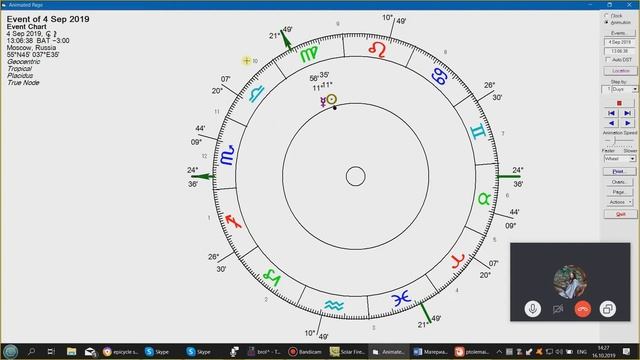Image resolution: width=640 pixels, height=360 pixels.
Task: Stop the animation with red square button
Action: [619, 103]
